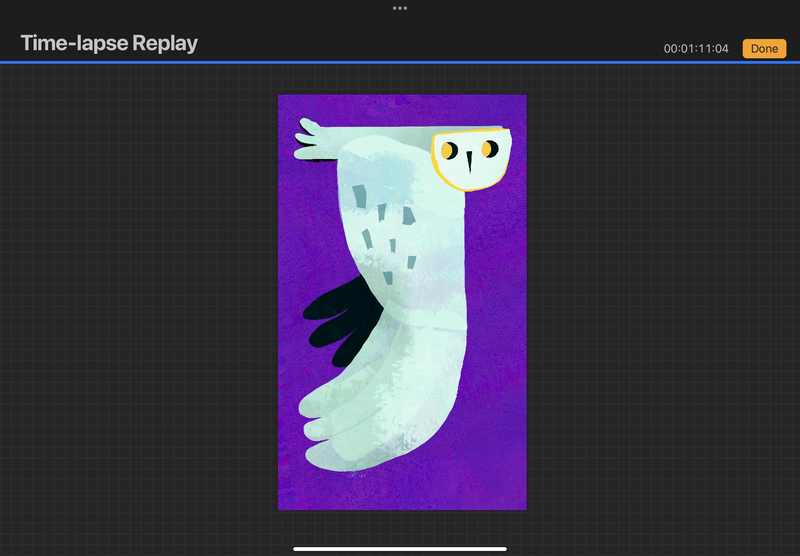Viewport: 800px width, 556px height.
Task: Click the dark grid area left of the canvas
Action: 140,300
